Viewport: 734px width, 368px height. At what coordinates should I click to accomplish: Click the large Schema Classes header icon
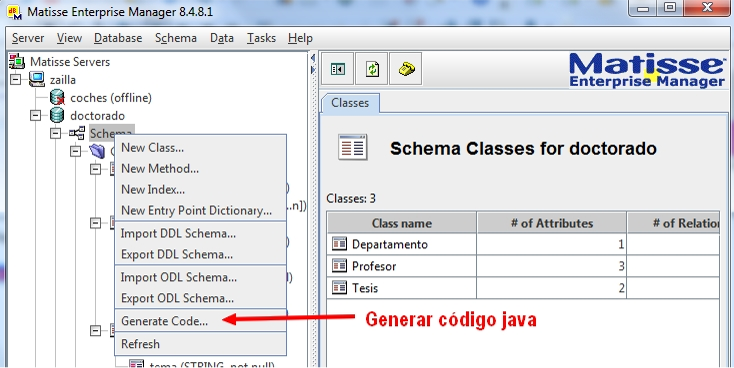pos(353,147)
